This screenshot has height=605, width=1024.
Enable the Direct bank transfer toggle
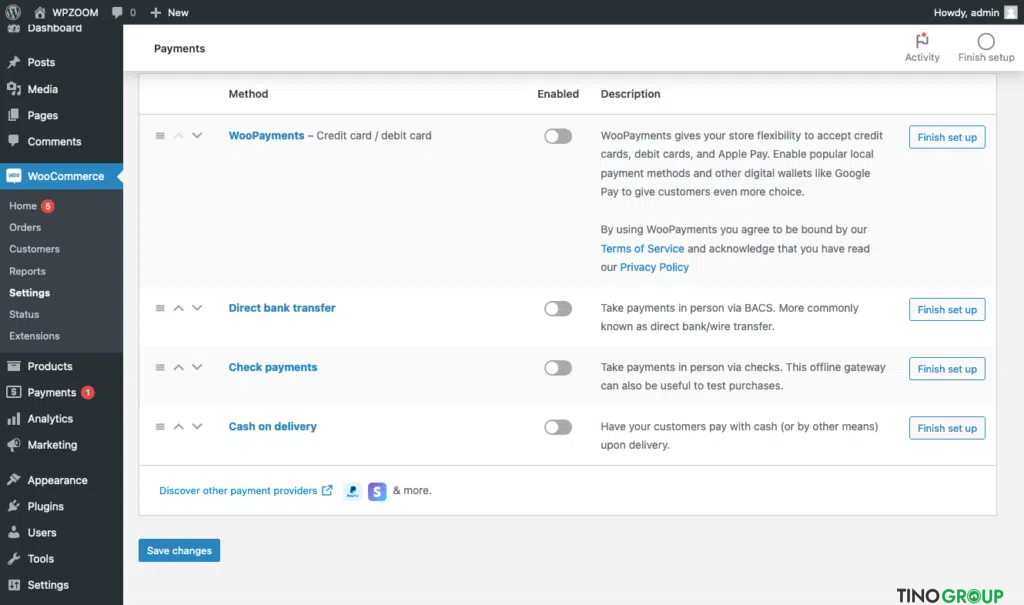tap(558, 308)
